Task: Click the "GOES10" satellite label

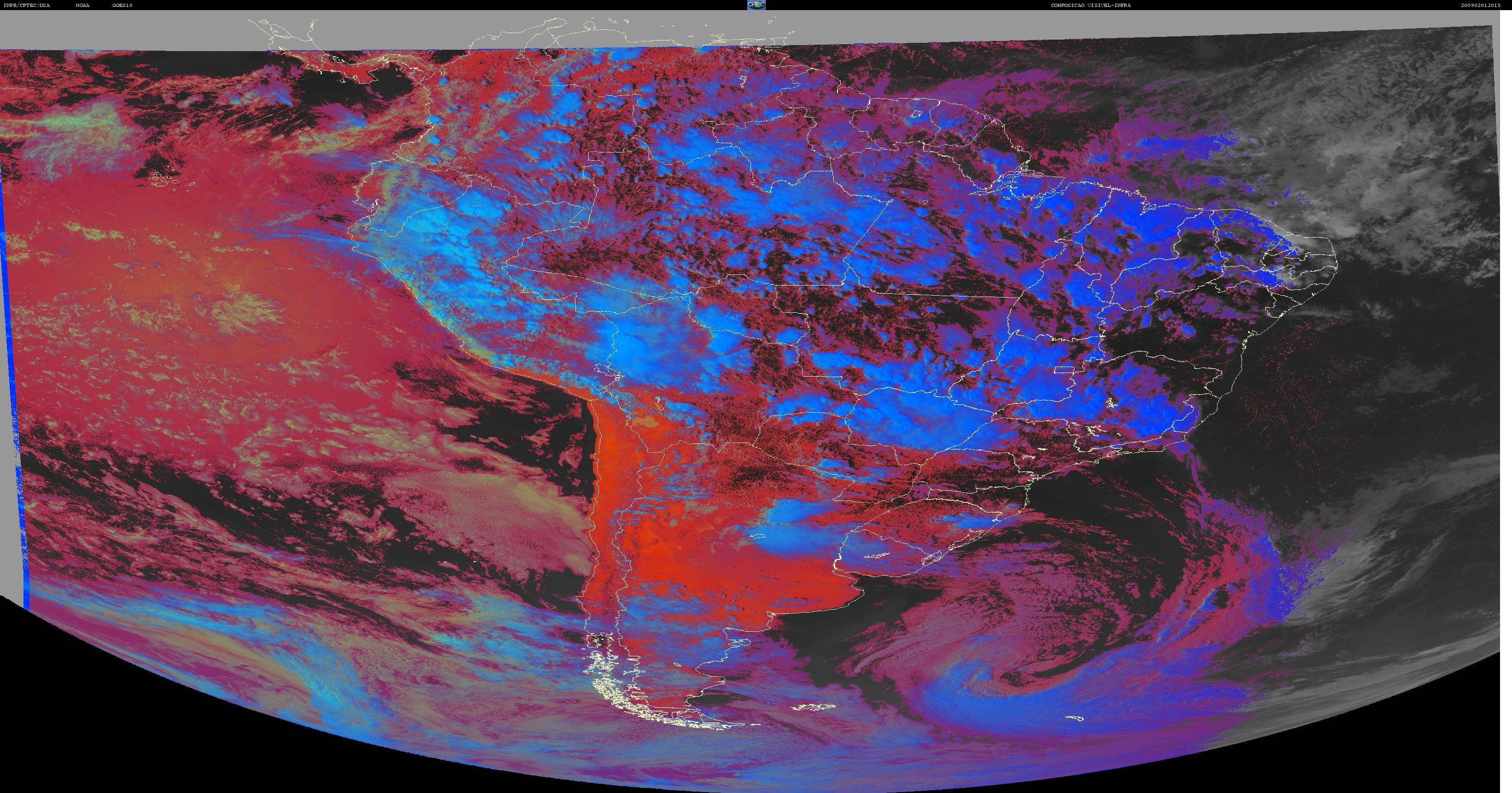Action: (x=122, y=5)
